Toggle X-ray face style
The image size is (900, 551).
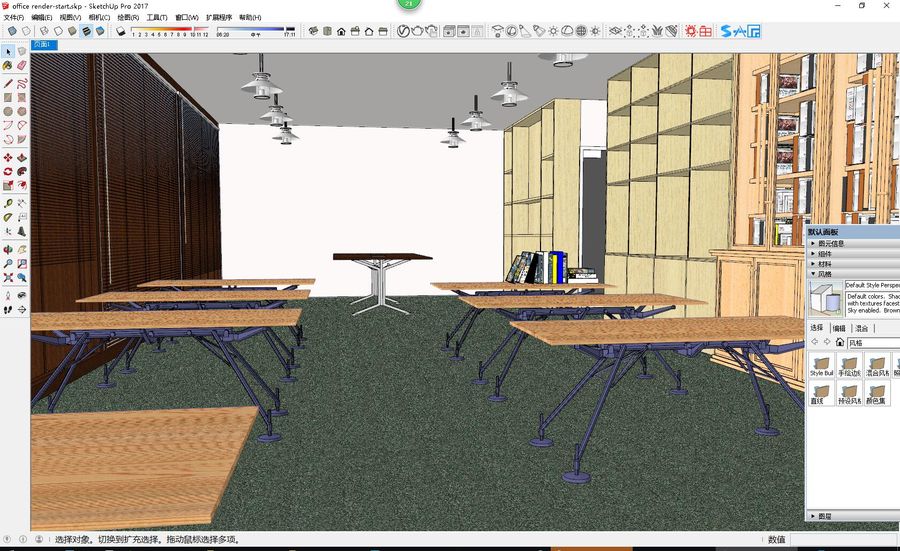tap(12, 31)
